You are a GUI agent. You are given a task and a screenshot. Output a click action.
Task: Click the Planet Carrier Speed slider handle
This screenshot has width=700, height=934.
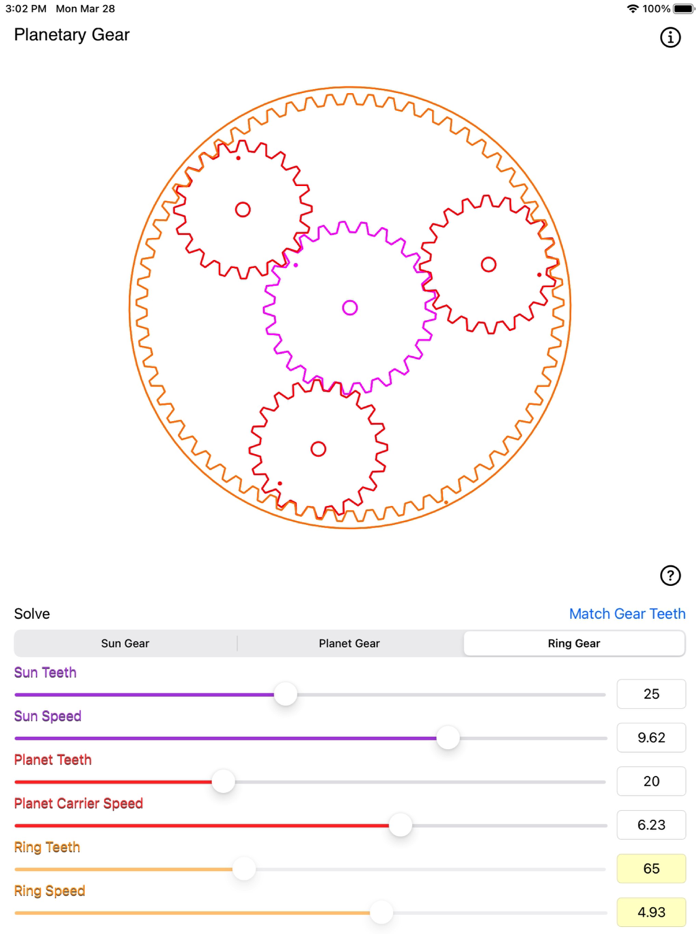click(x=401, y=825)
